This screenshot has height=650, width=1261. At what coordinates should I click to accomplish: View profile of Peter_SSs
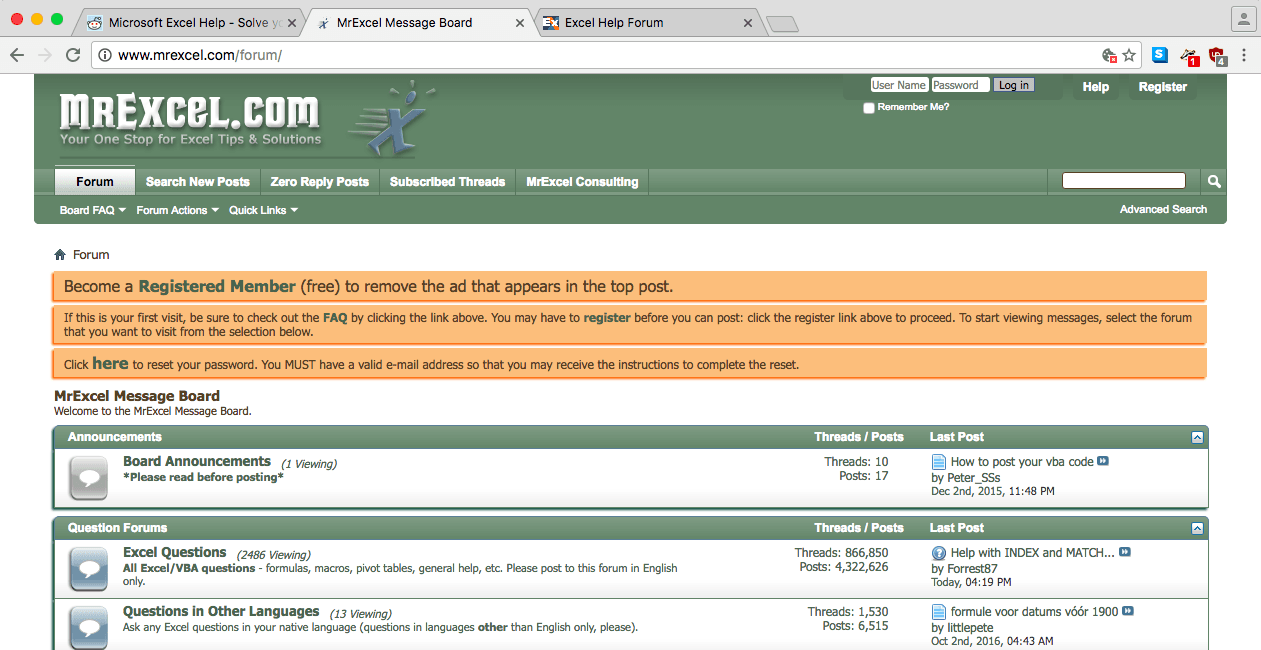(x=974, y=478)
